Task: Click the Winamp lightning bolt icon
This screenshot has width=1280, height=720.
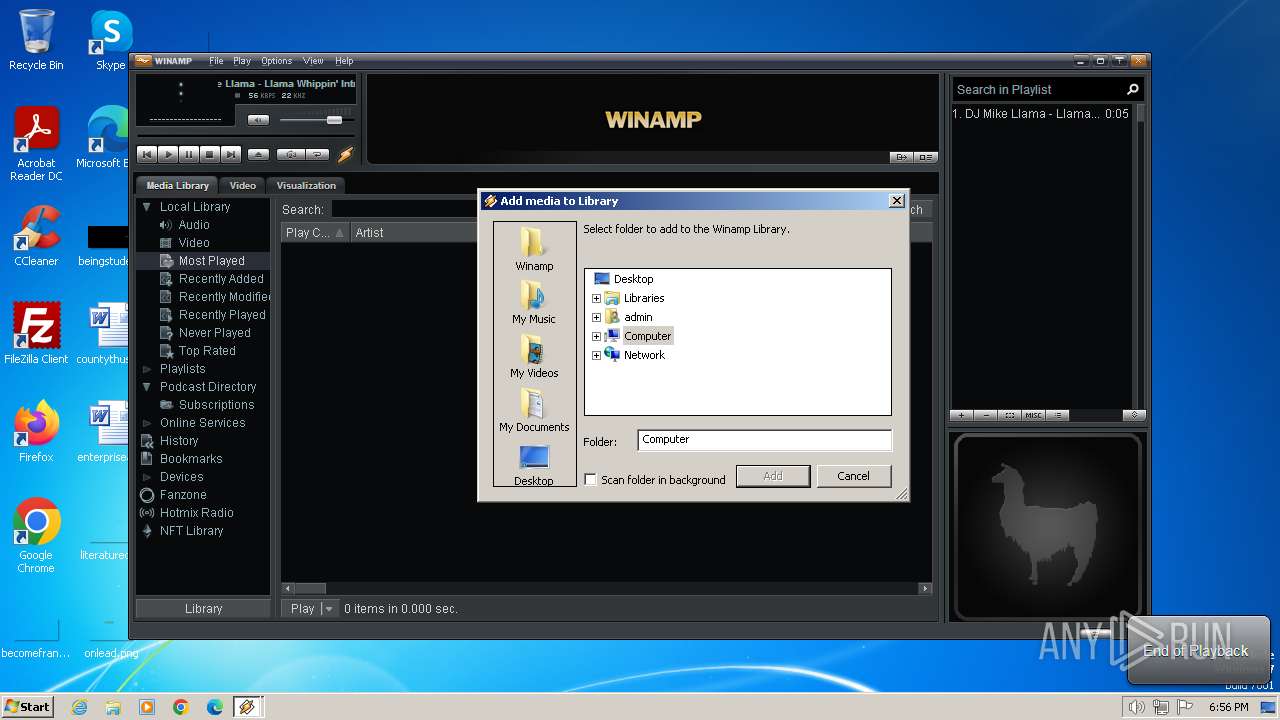Action: (x=346, y=155)
